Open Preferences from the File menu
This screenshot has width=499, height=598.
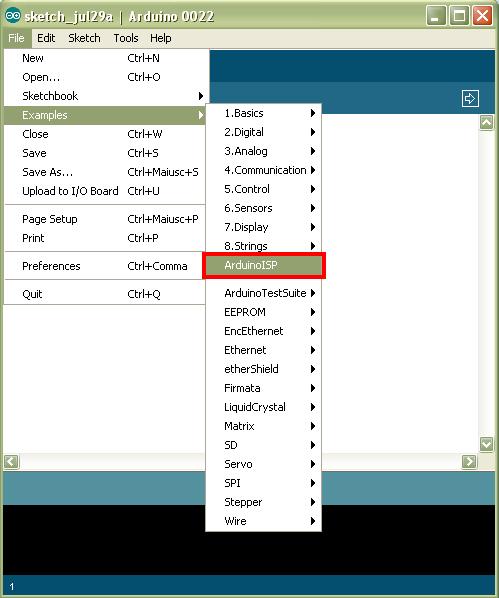105,266
